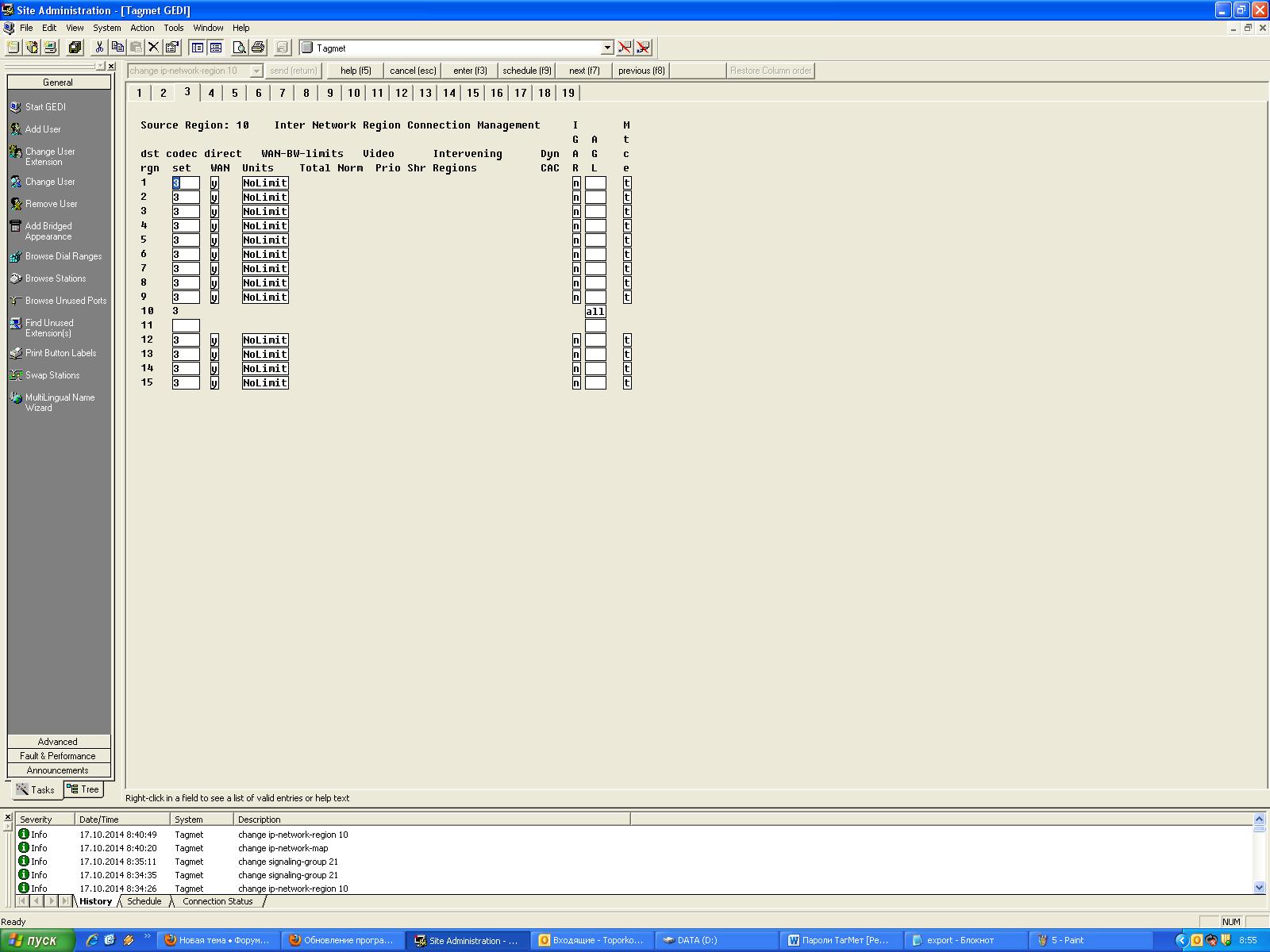Switch to page tab 19
This screenshot has width=1270, height=952.
pyautogui.click(x=568, y=93)
